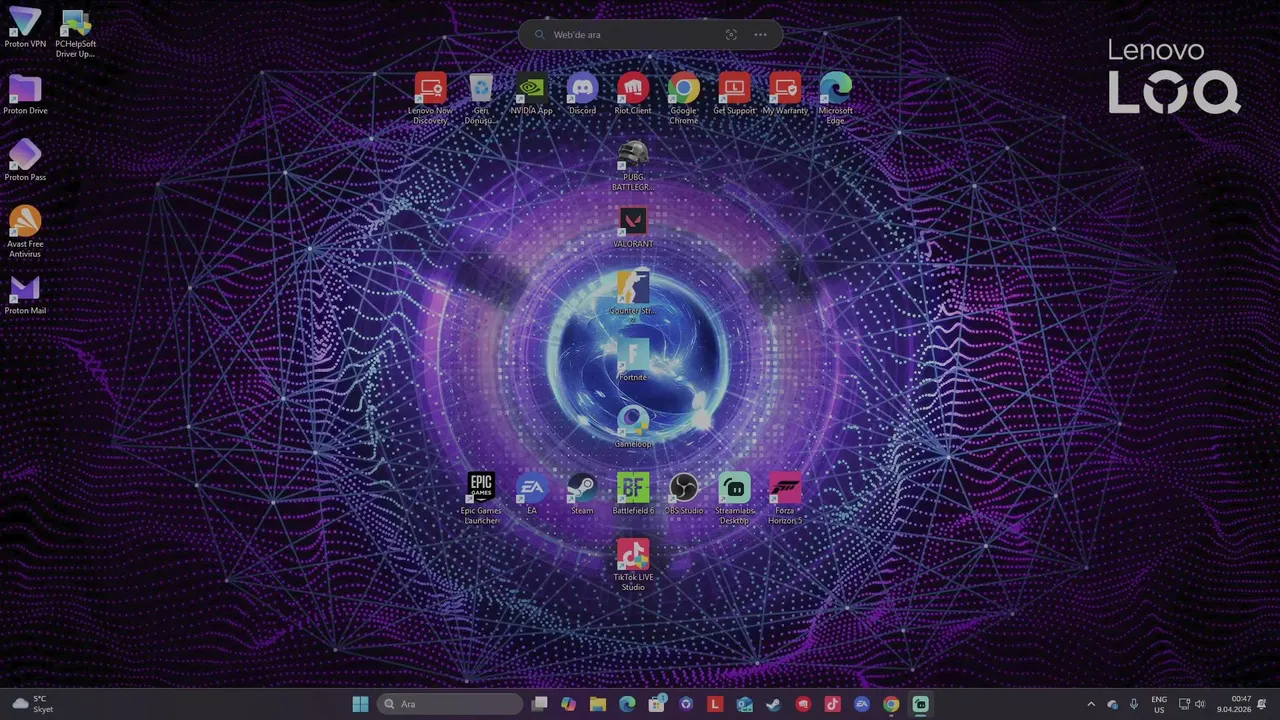Open the notifications bell icon
This screenshot has height=720, width=1280.
[1263, 704]
